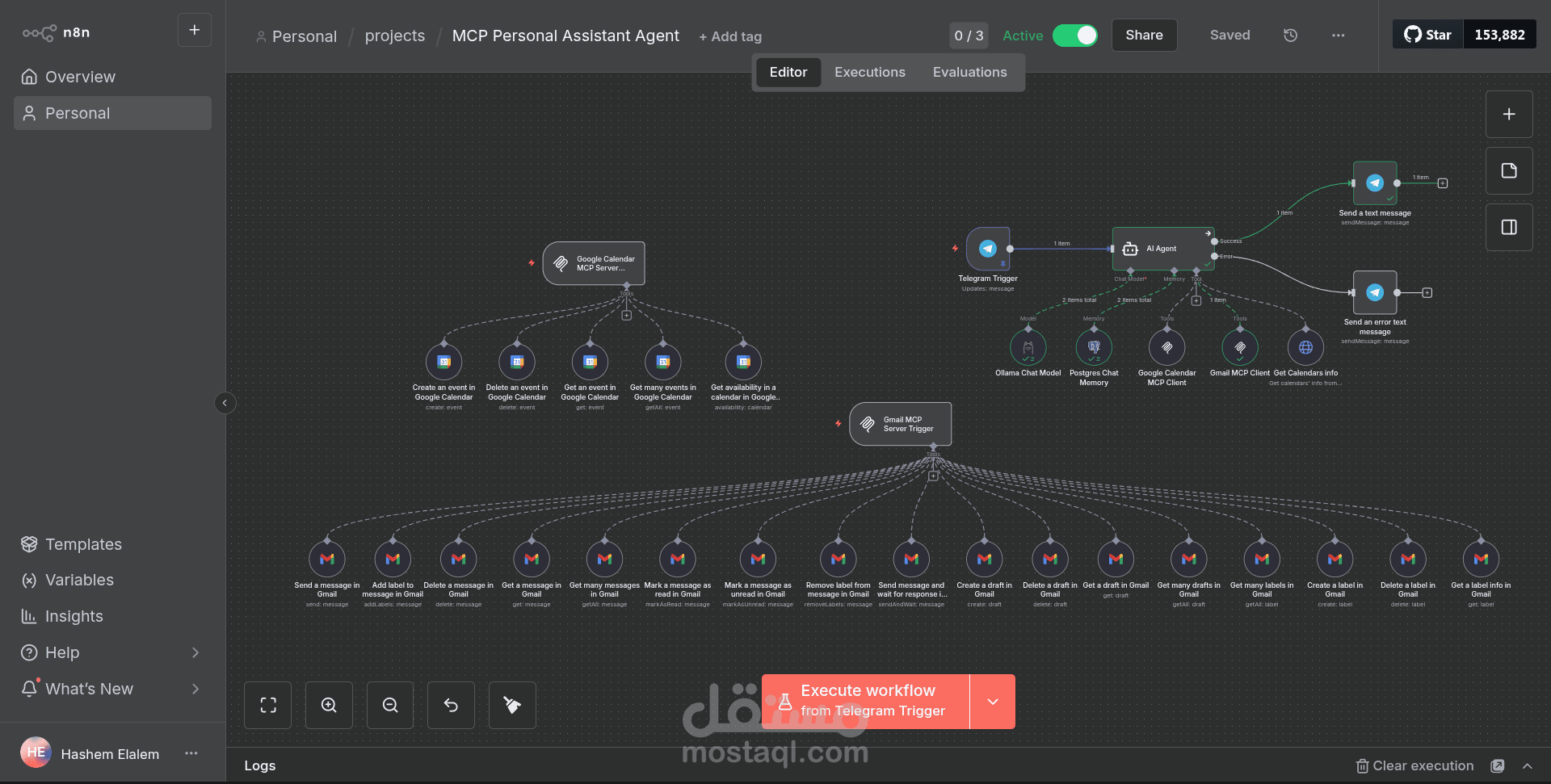Open Execute workflow trigger dropdown arrow
The image size is (1551, 784).
993,702
